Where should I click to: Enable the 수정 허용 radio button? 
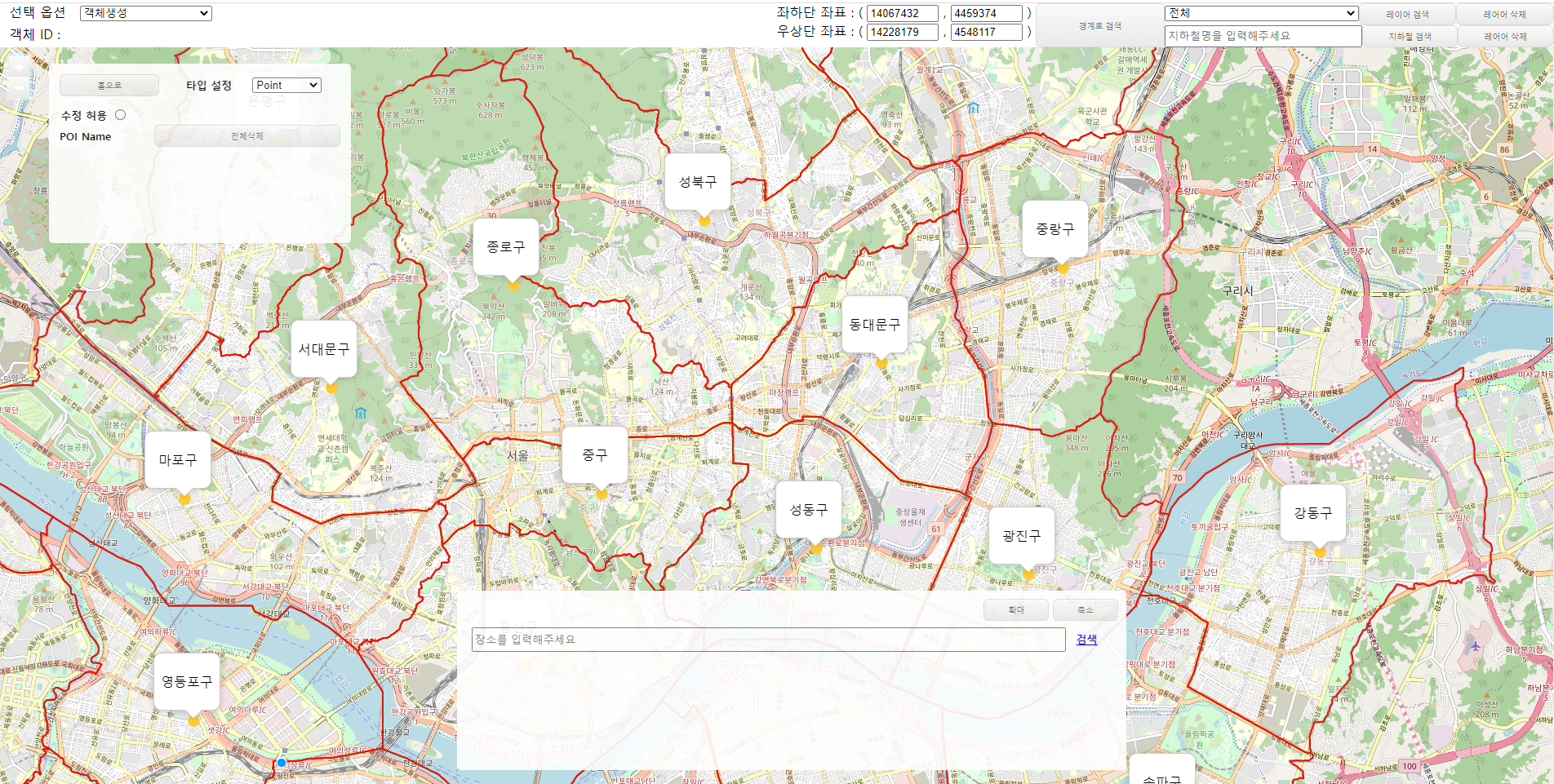pyautogui.click(x=121, y=115)
